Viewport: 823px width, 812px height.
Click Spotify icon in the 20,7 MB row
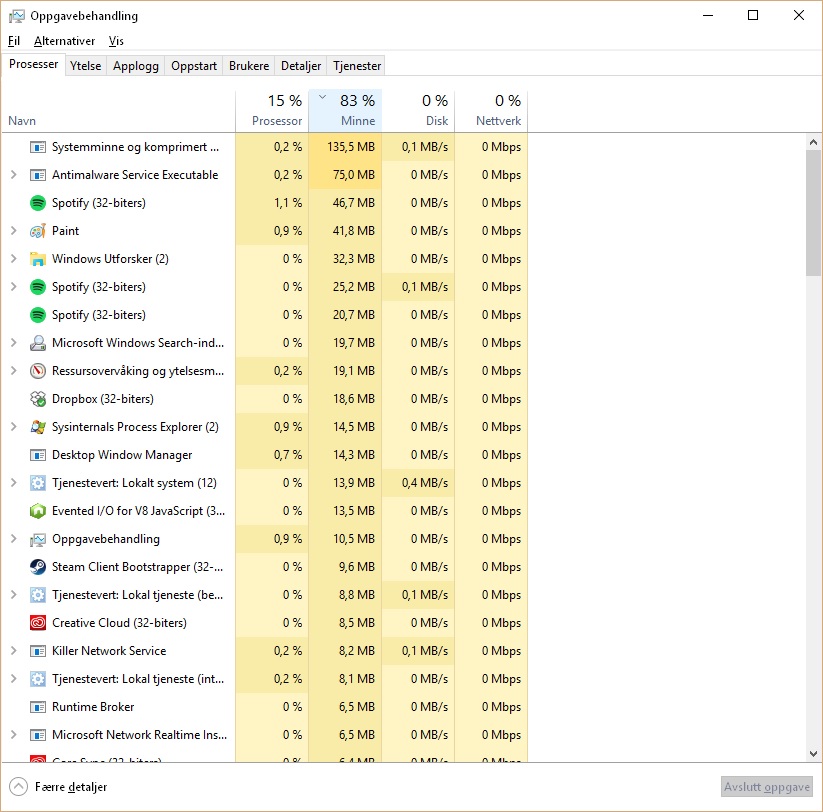pos(38,315)
